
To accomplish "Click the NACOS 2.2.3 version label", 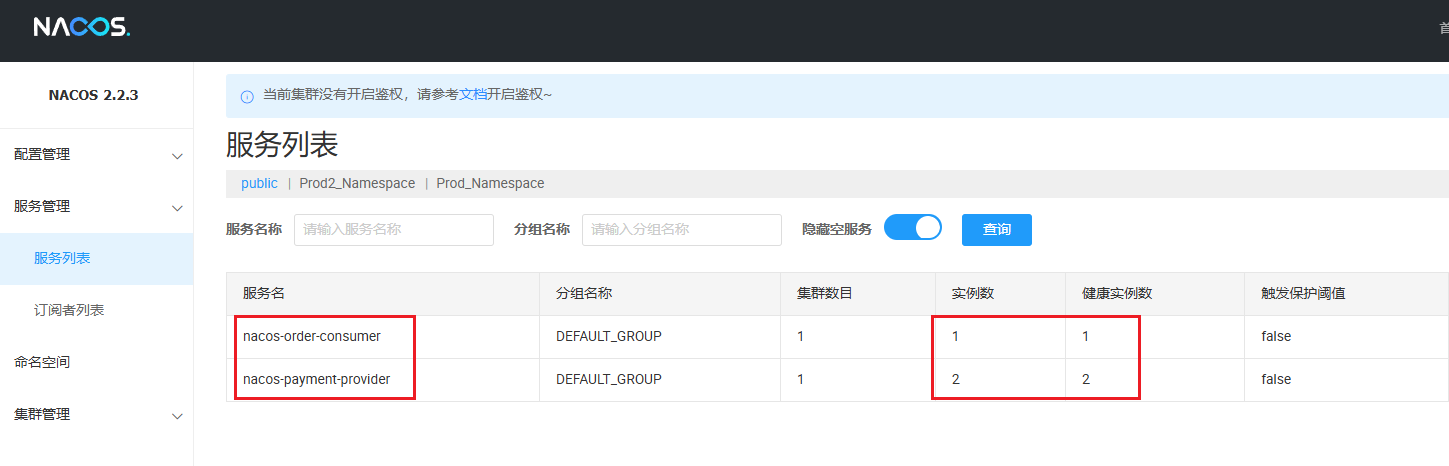I will coord(93,96).
